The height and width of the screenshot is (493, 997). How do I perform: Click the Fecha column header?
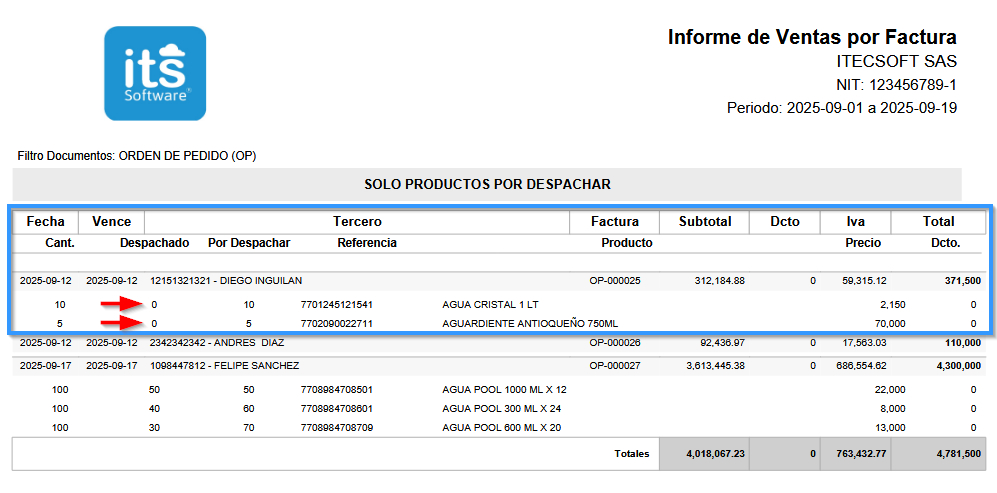(x=45, y=221)
